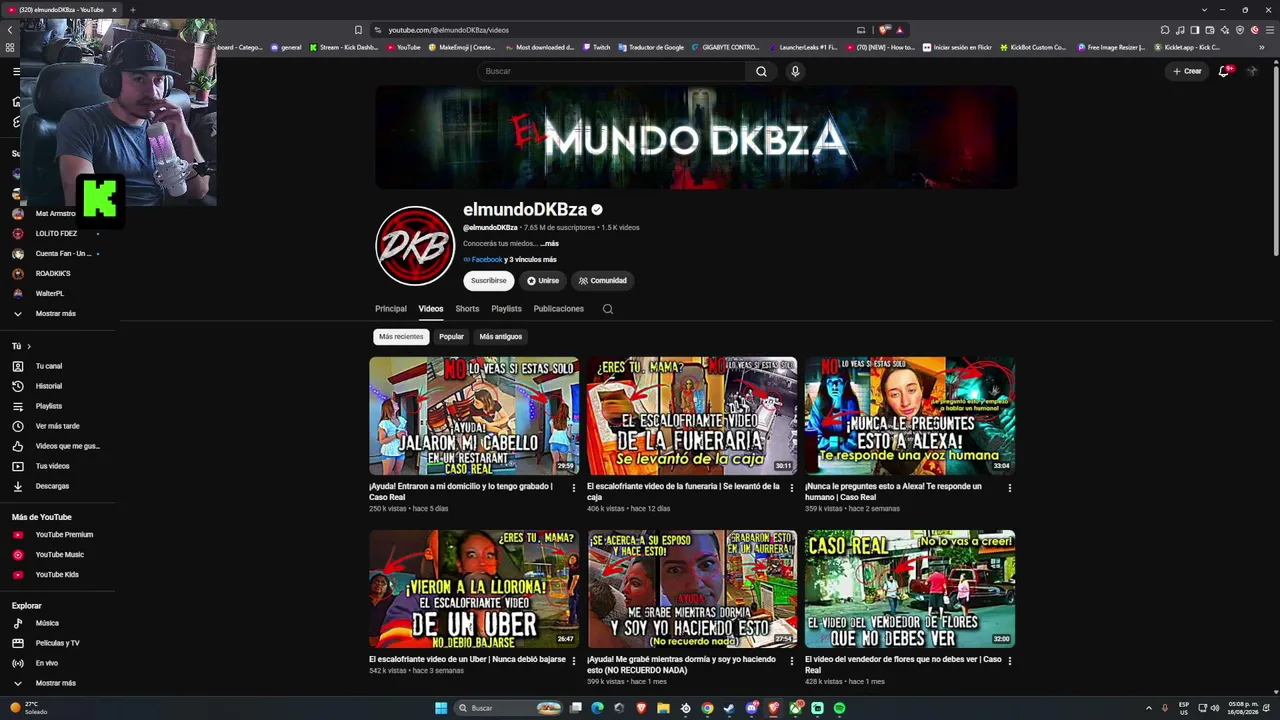Open the Brave browser main menu
The height and width of the screenshot is (720, 1280).
(x=1269, y=30)
